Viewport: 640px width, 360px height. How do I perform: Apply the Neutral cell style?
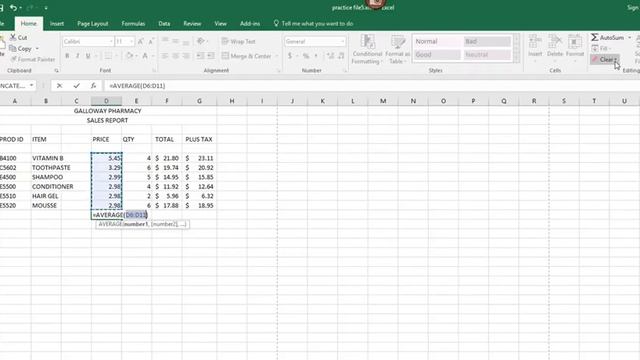click(487, 54)
